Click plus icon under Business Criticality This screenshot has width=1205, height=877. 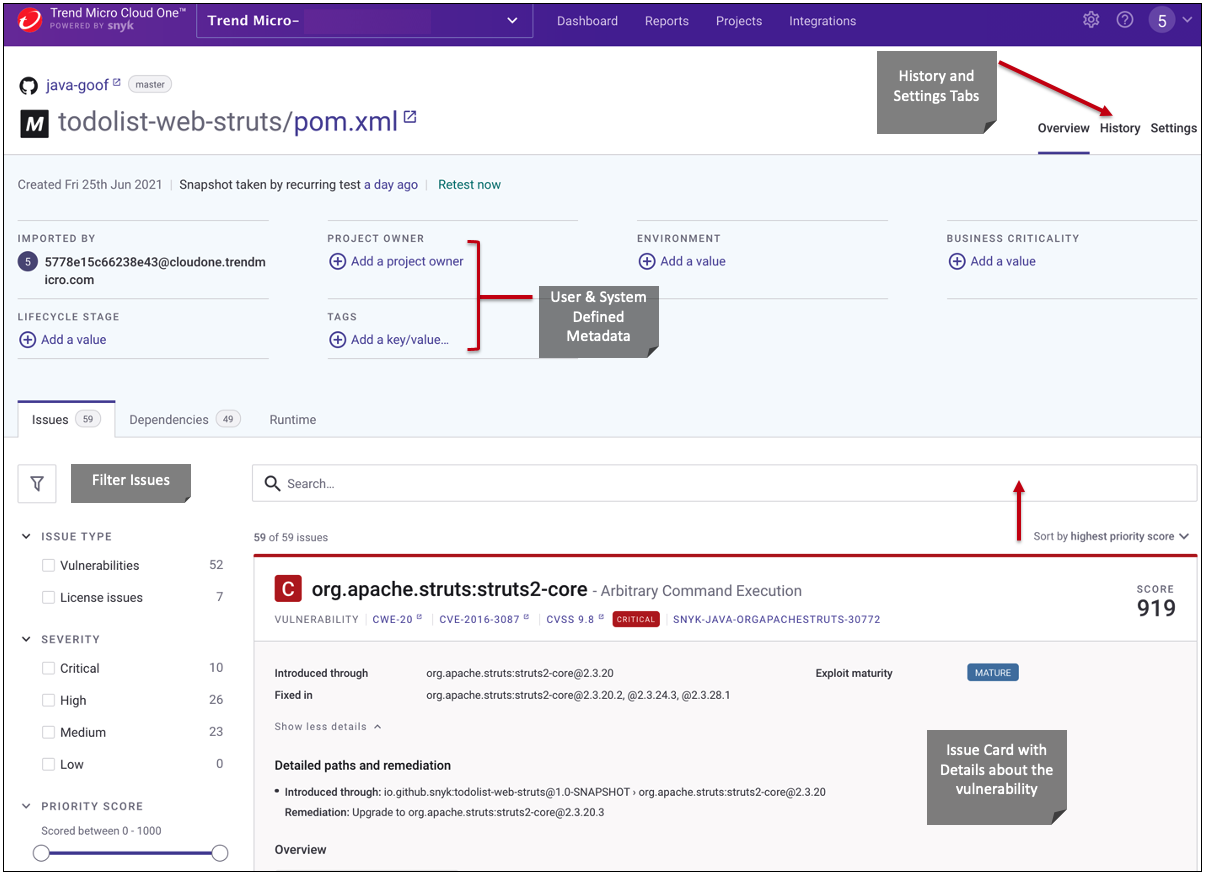point(957,261)
